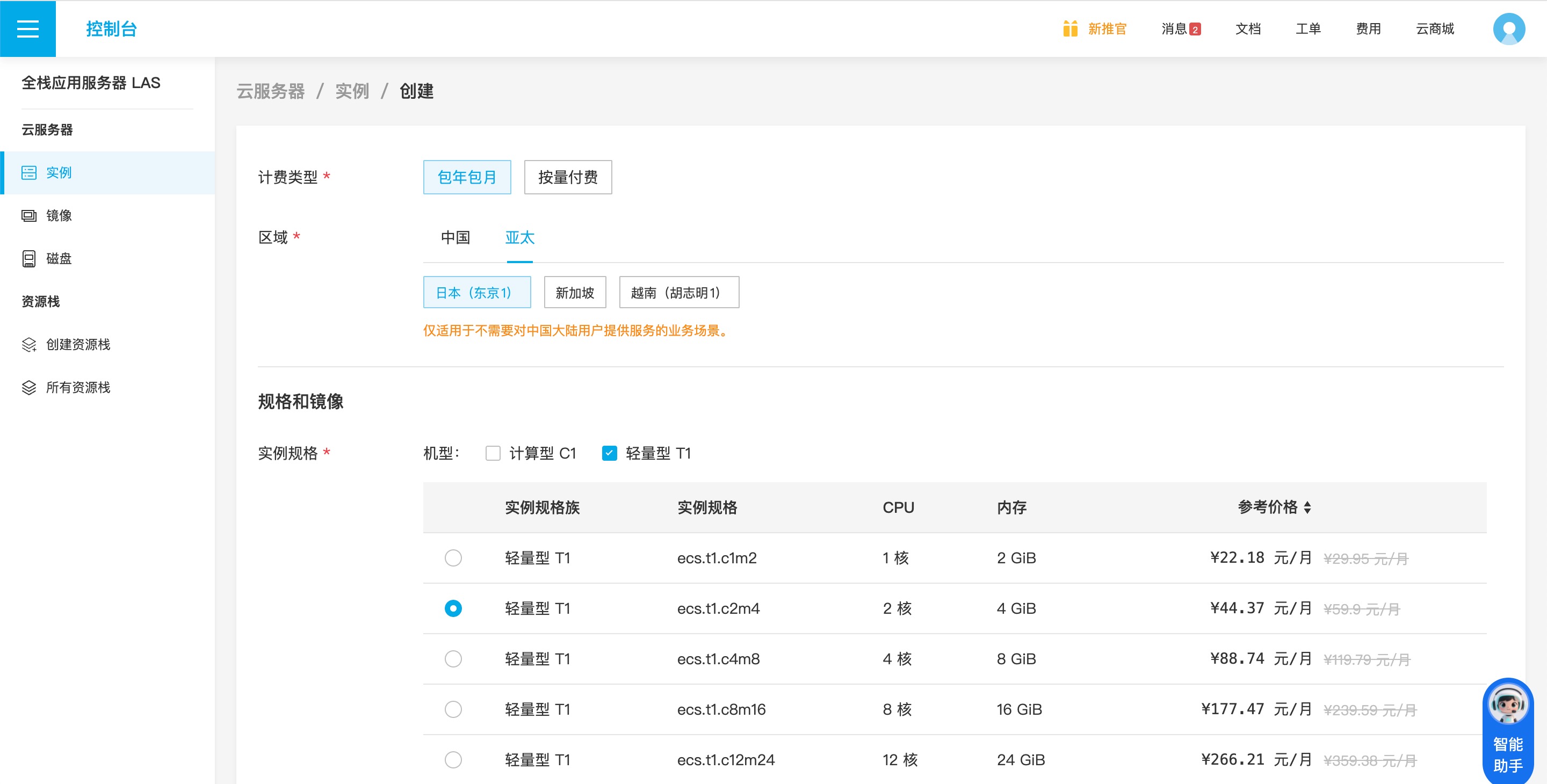This screenshot has height=784, width=1547.
Task: Open 磁盘 disk icon in sidebar
Action: coord(29,259)
